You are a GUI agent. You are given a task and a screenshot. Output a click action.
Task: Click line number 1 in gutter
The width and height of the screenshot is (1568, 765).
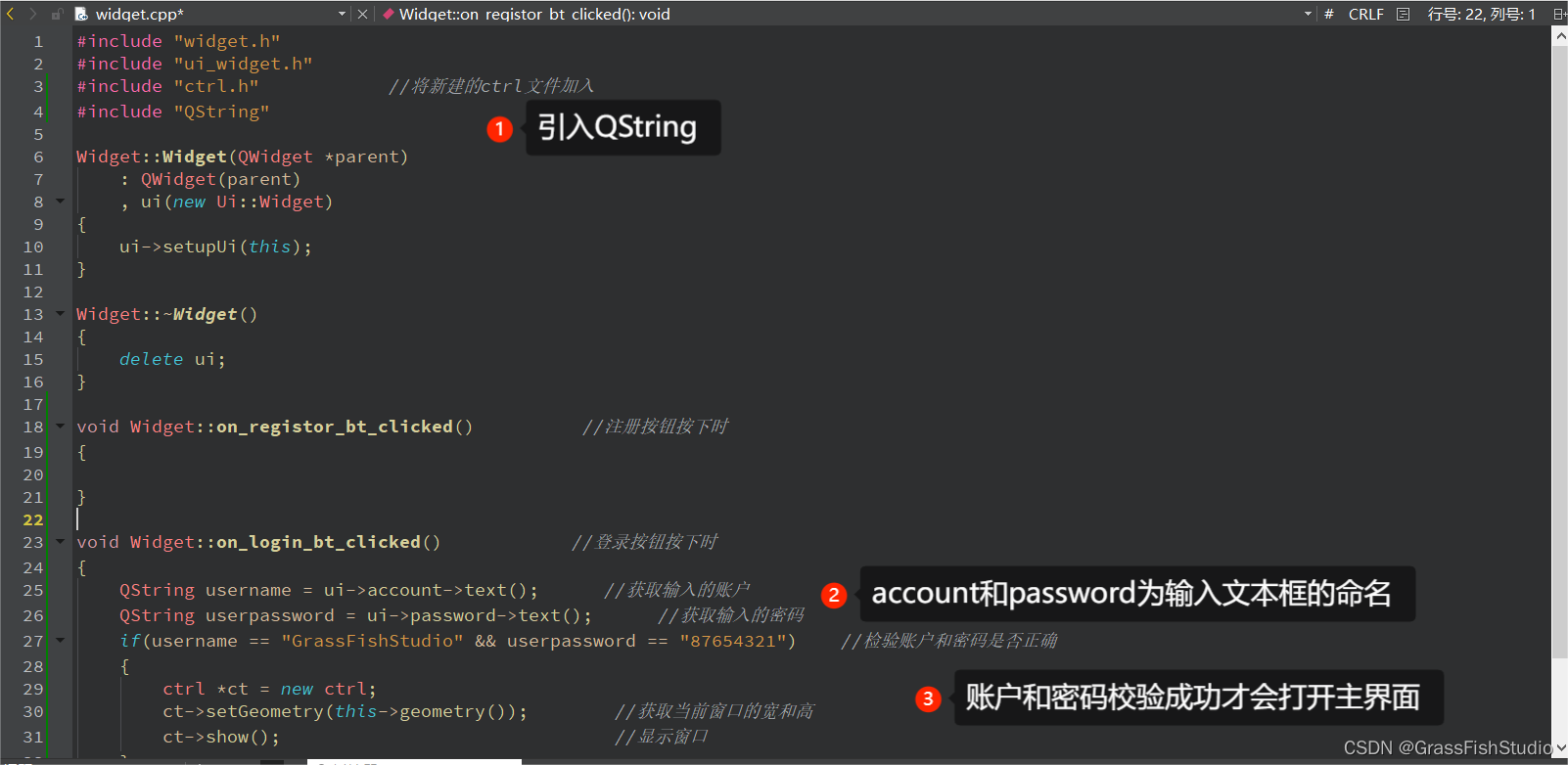coord(38,41)
